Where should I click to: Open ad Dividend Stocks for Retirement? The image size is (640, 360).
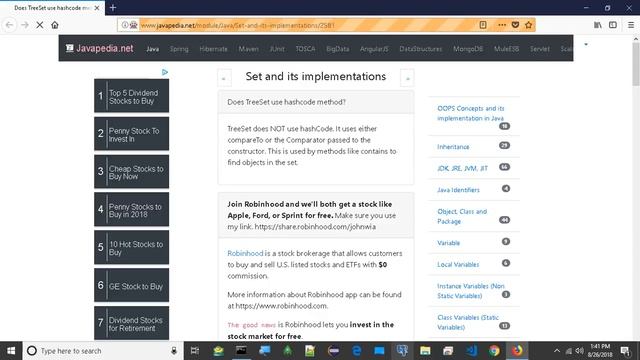(131, 323)
